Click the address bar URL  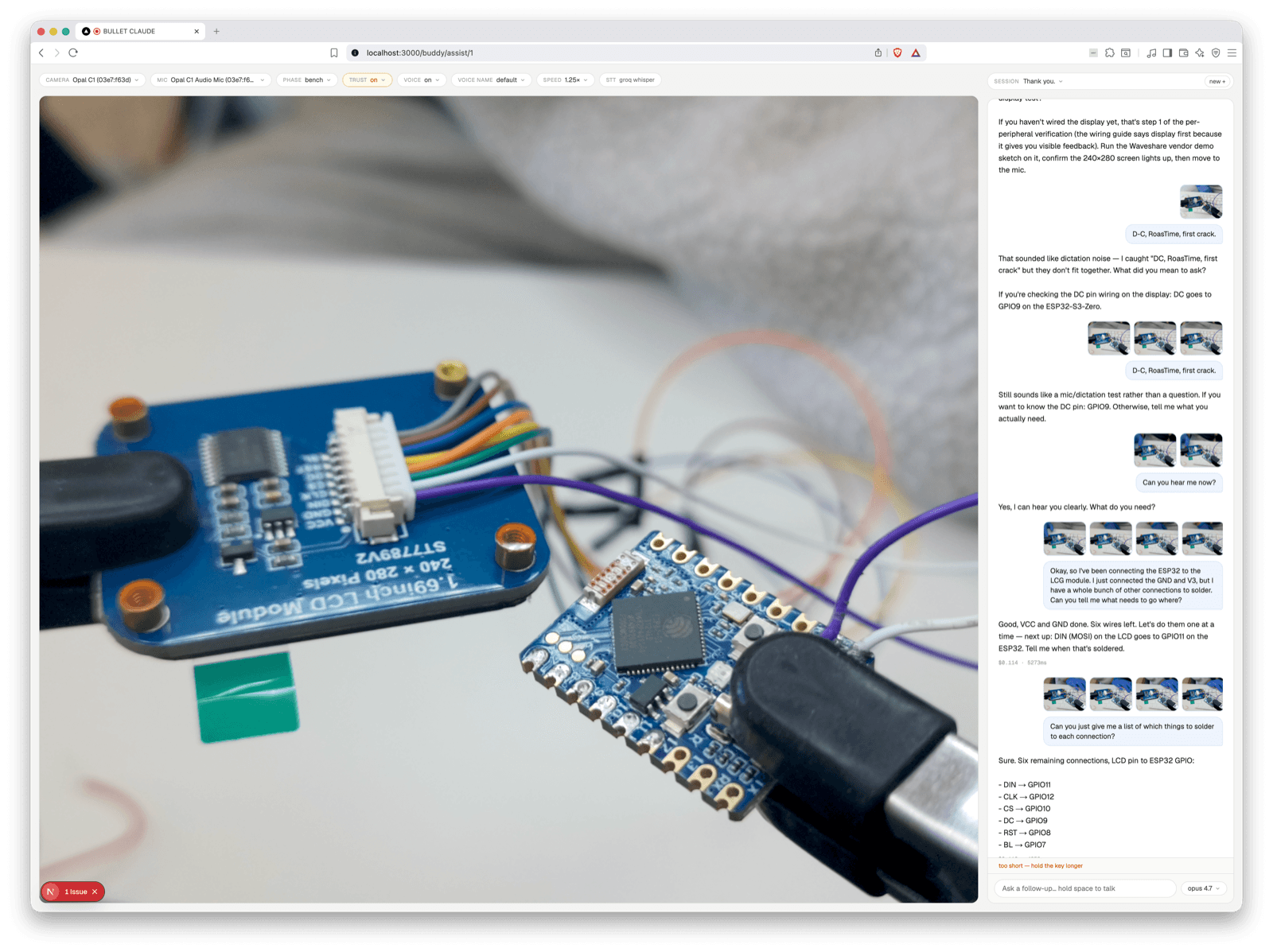pos(419,52)
